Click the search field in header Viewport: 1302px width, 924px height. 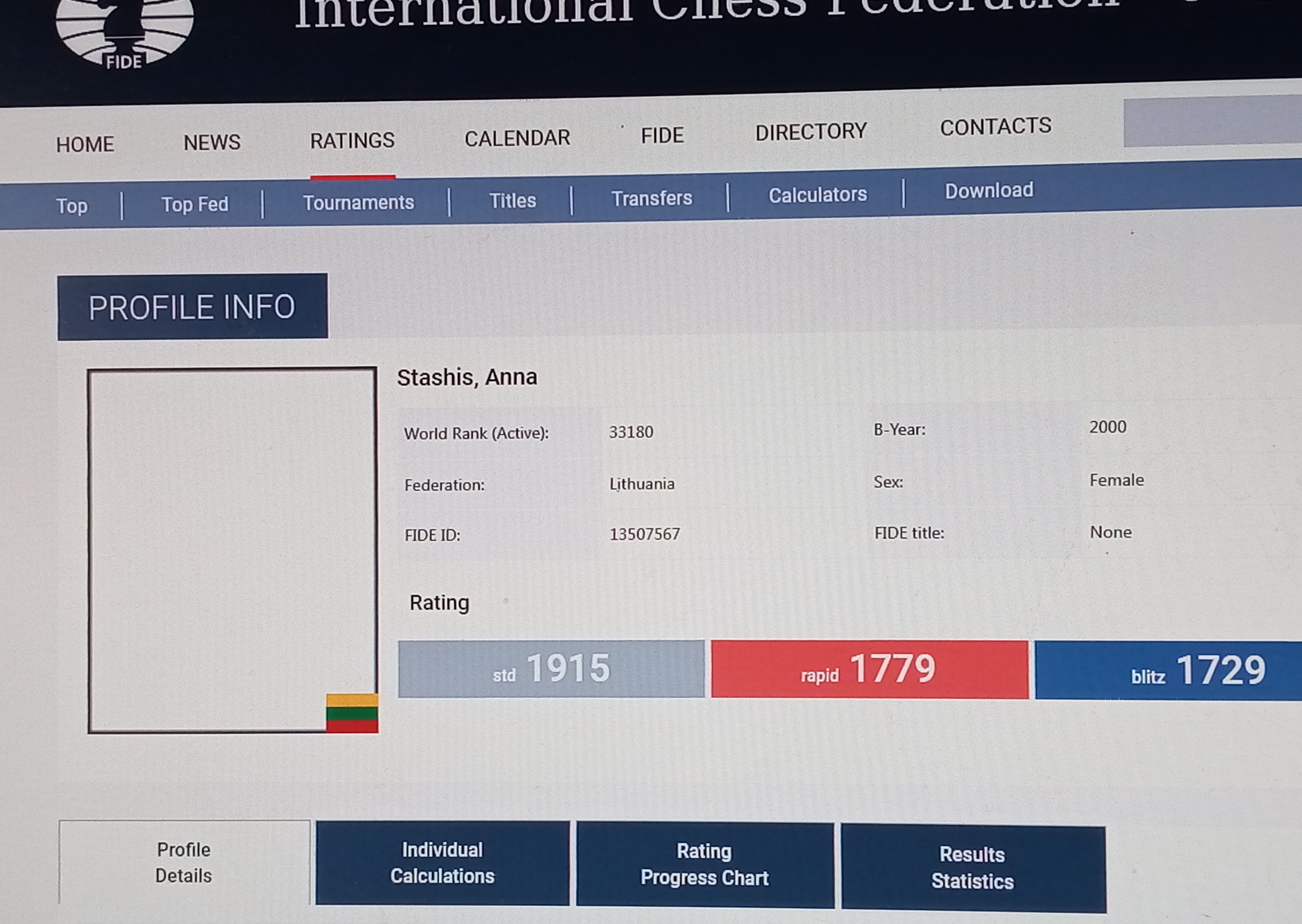coord(1213,122)
